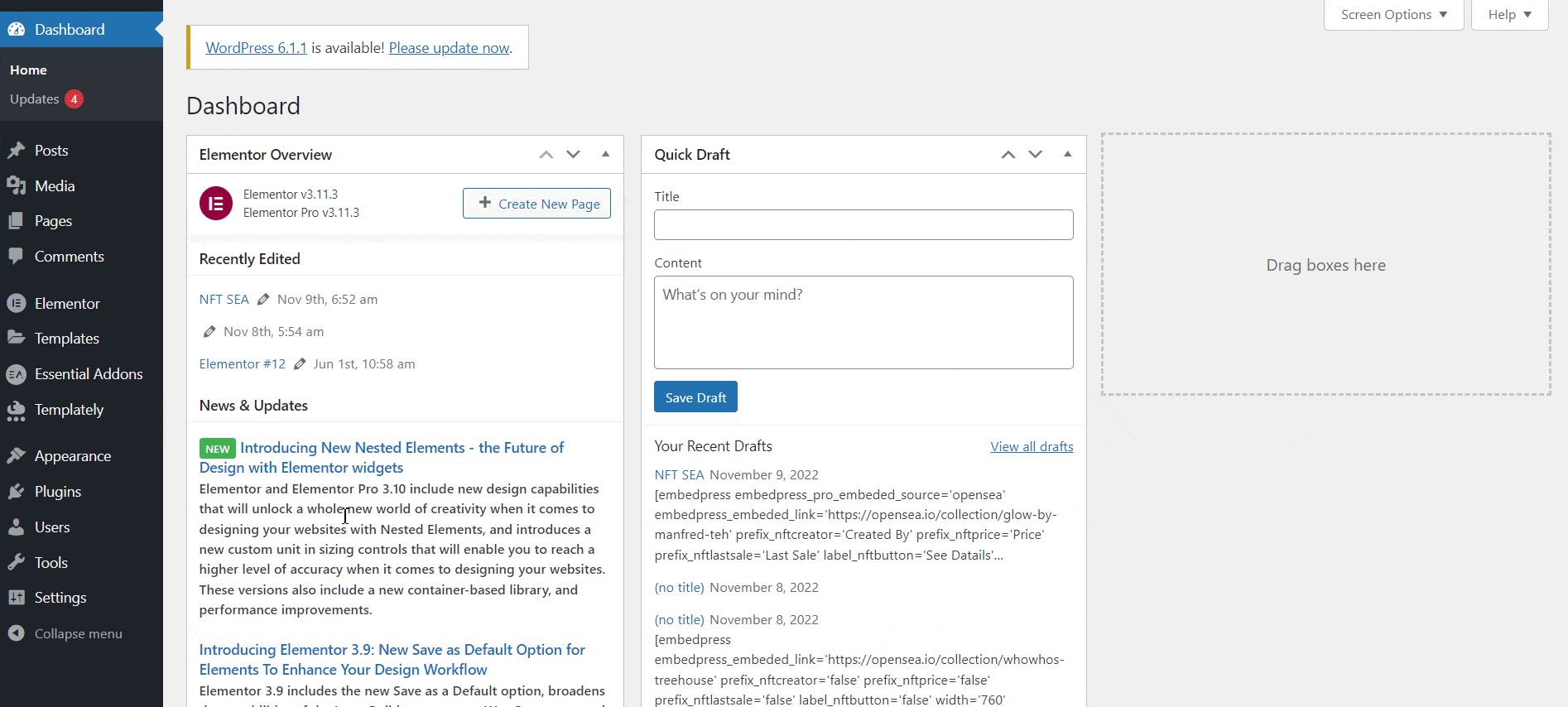Screen dimensions: 1568x707
Task: Move Quick Draft box down
Action: click(x=1036, y=155)
